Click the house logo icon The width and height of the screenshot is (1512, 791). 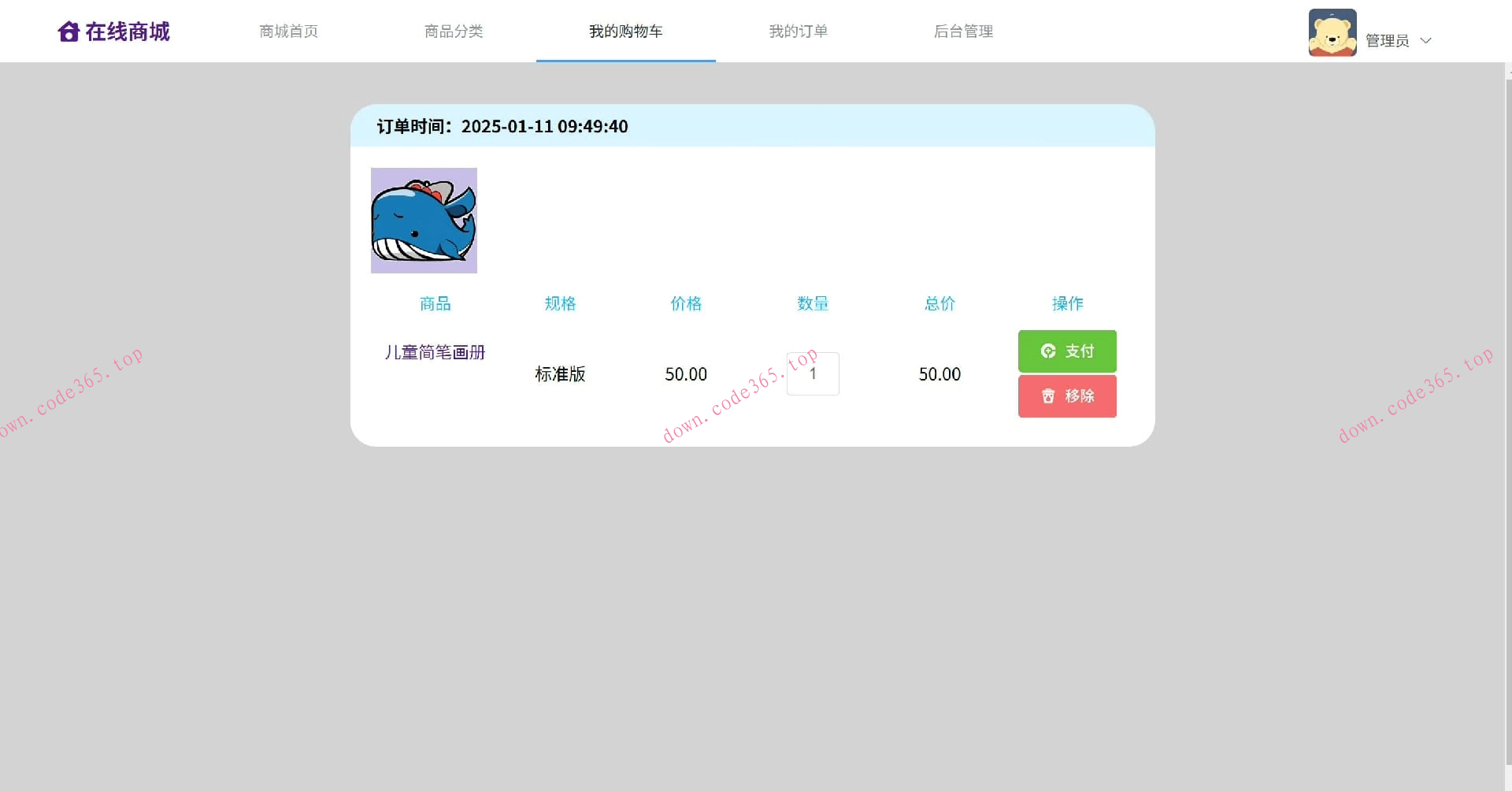pyautogui.click(x=69, y=31)
